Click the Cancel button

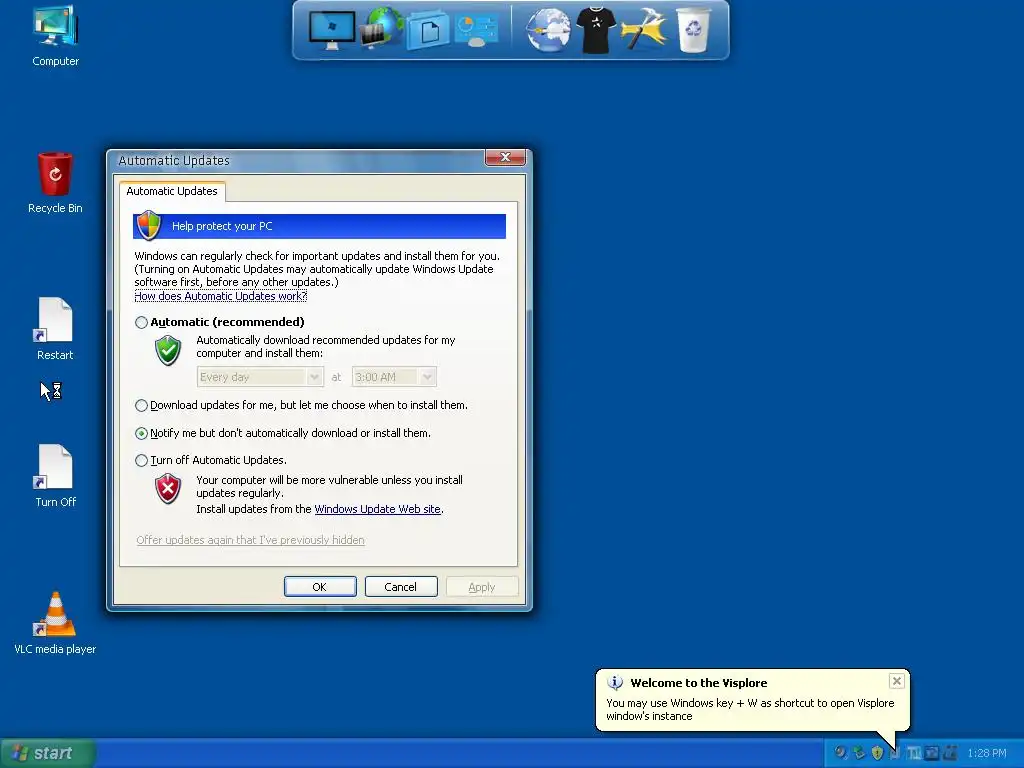(x=401, y=586)
